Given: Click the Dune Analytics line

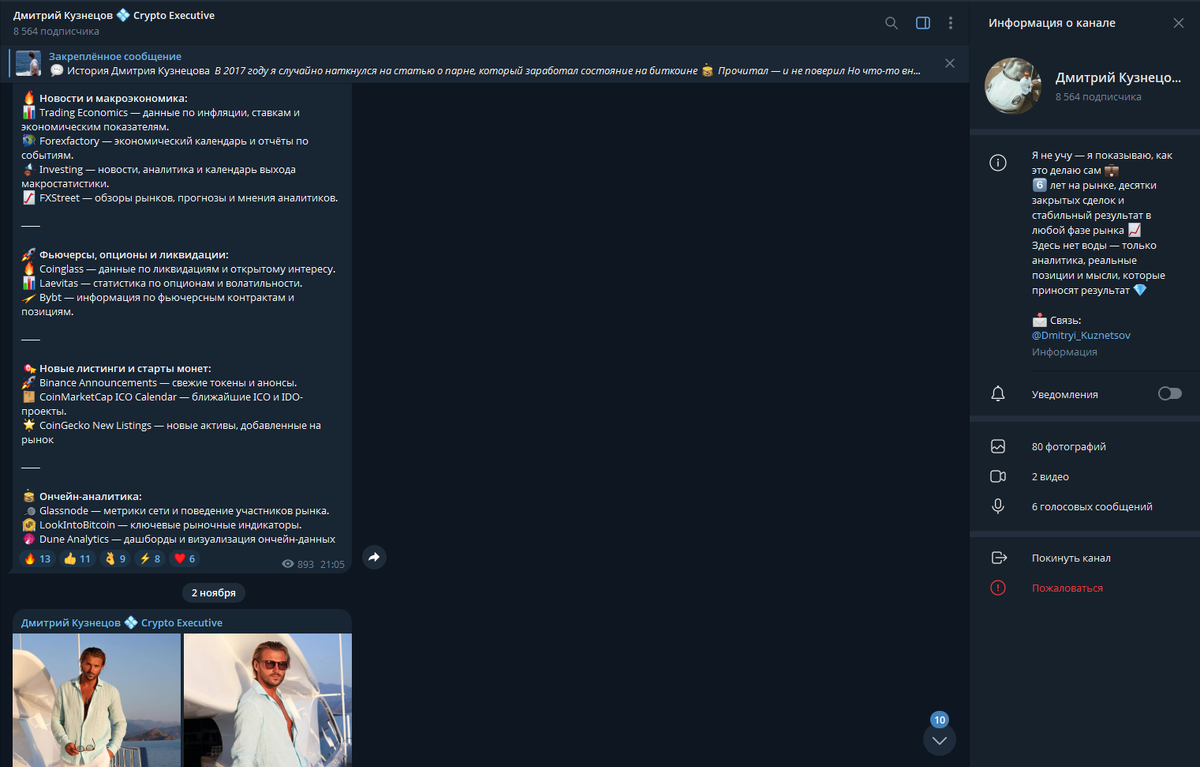Looking at the screenshot, I should (178, 539).
